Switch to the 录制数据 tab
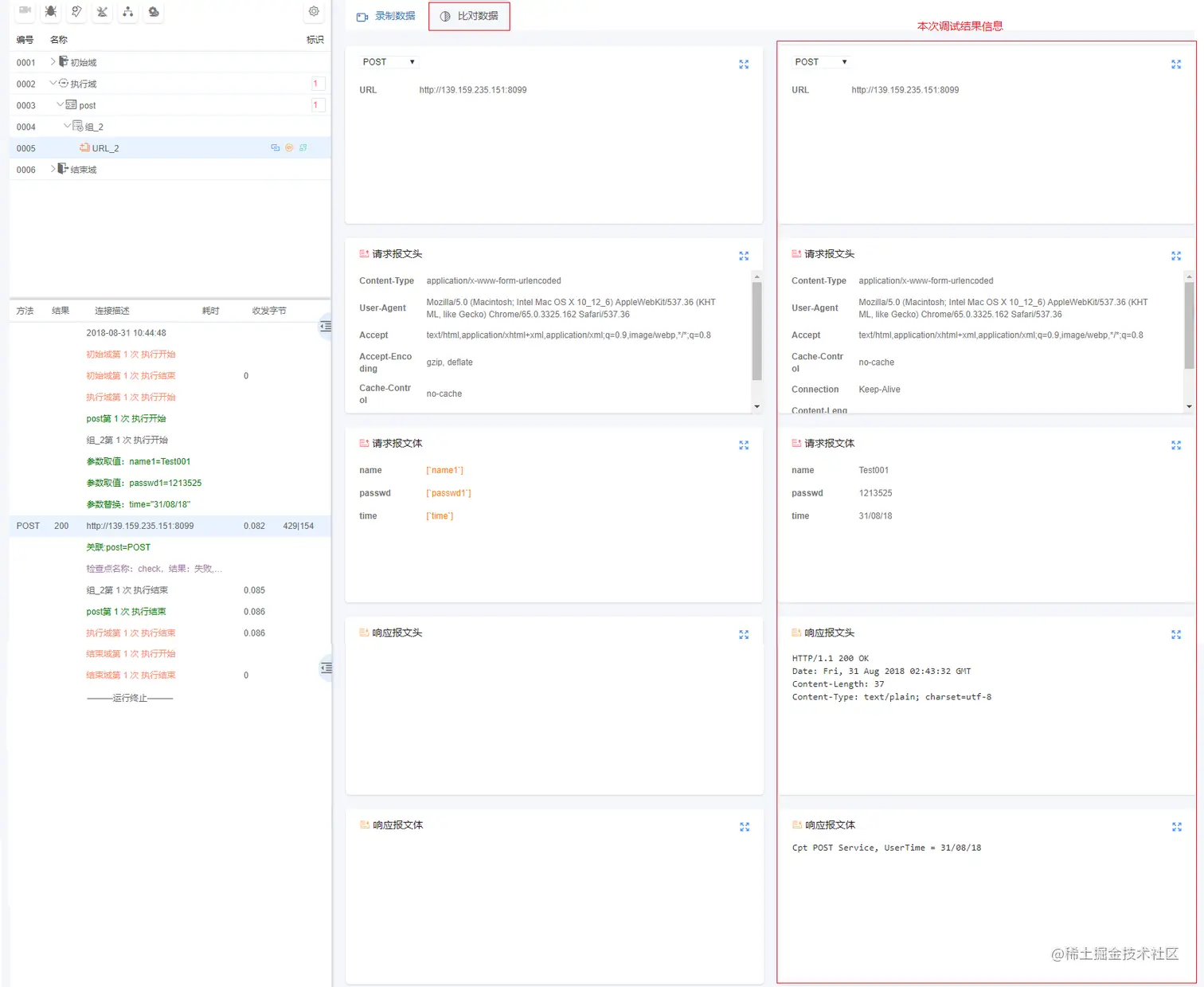1204x987 pixels. pos(386,16)
